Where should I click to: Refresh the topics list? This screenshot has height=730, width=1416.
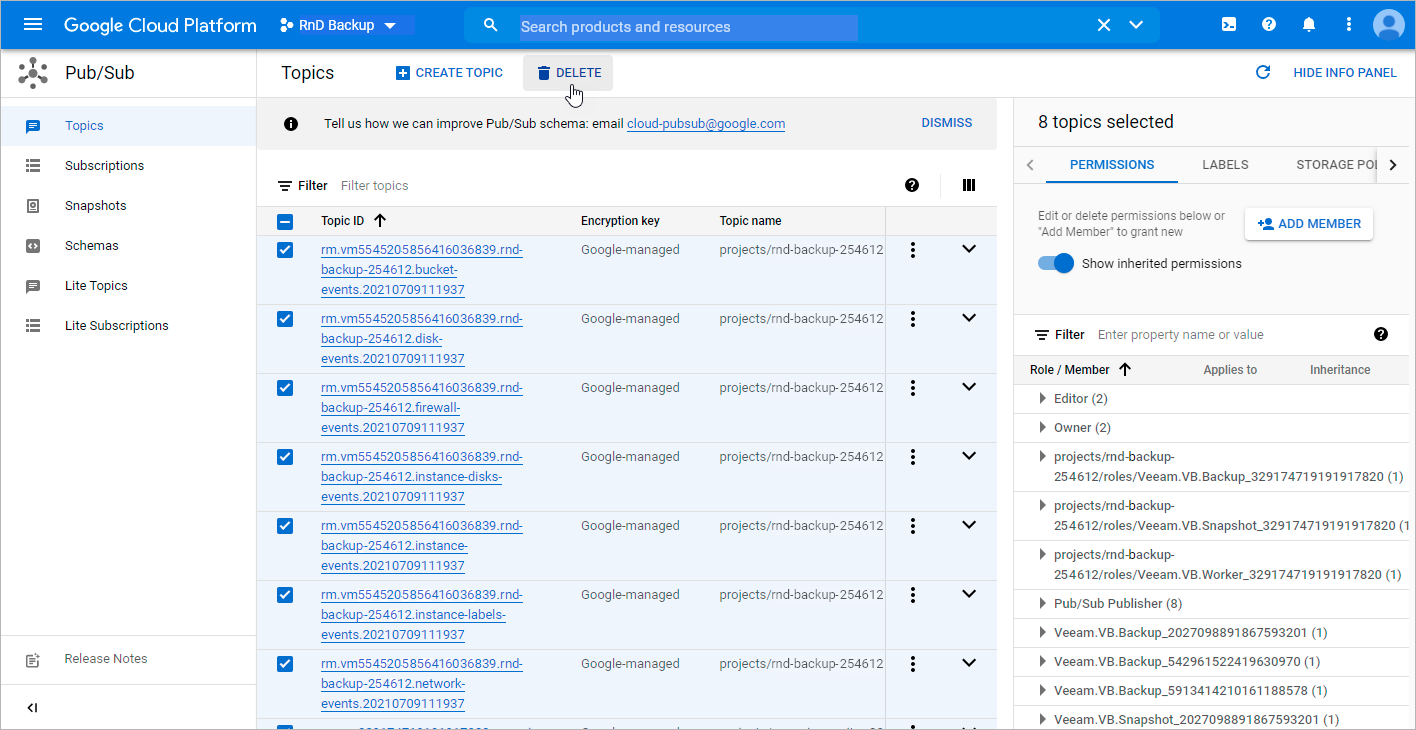click(x=1263, y=73)
